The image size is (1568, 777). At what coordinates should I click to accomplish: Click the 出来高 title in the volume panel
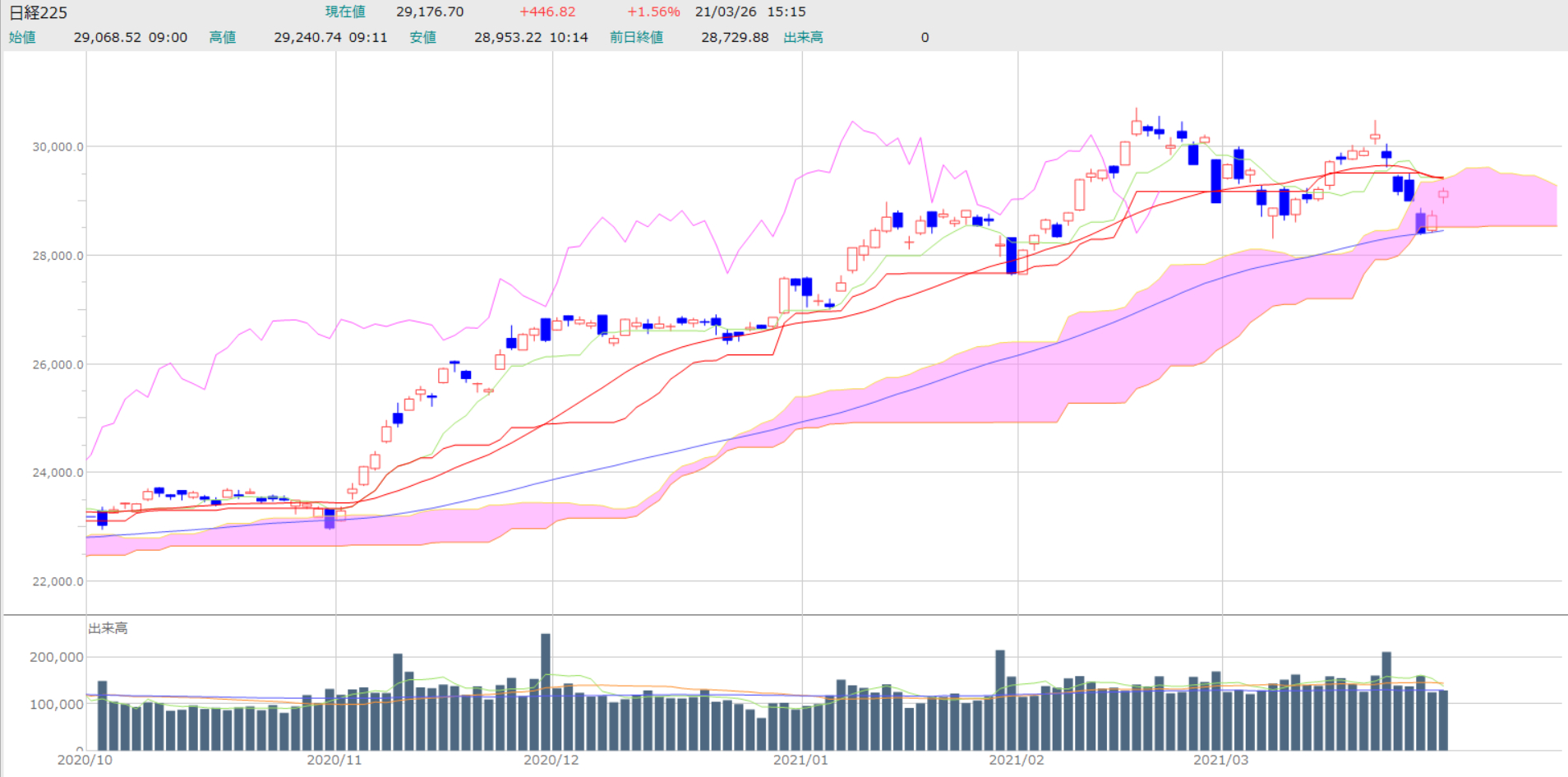click(x=108, y=628)
